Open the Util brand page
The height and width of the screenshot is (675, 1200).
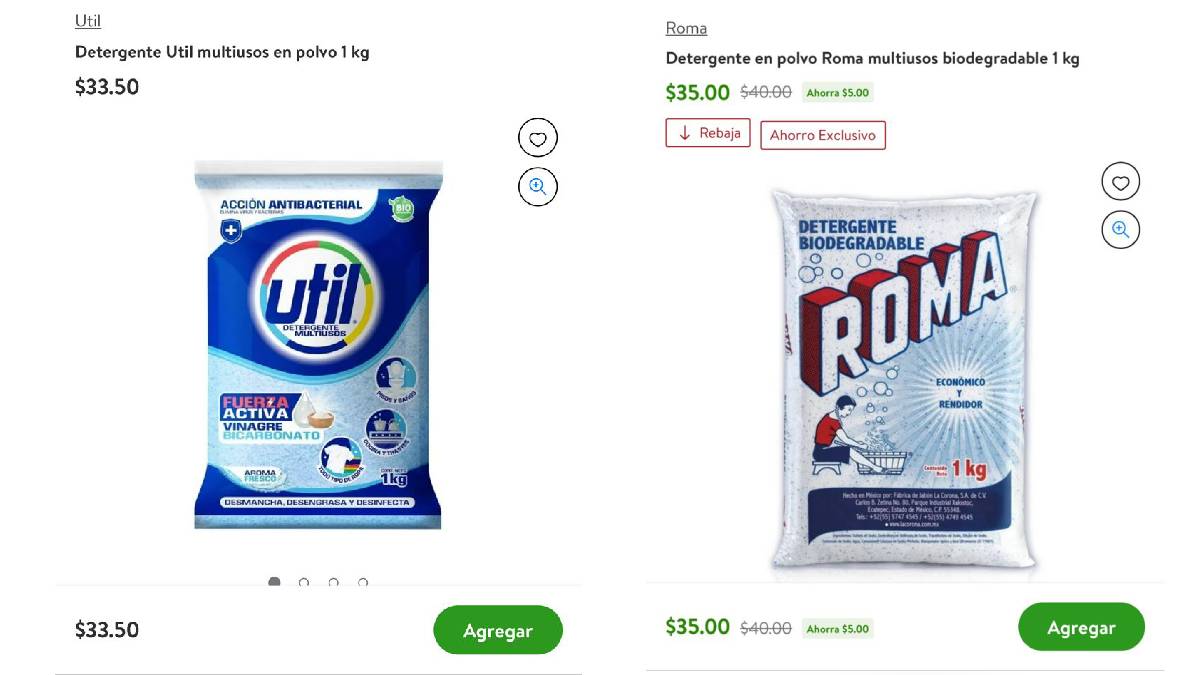pos(86,19)
